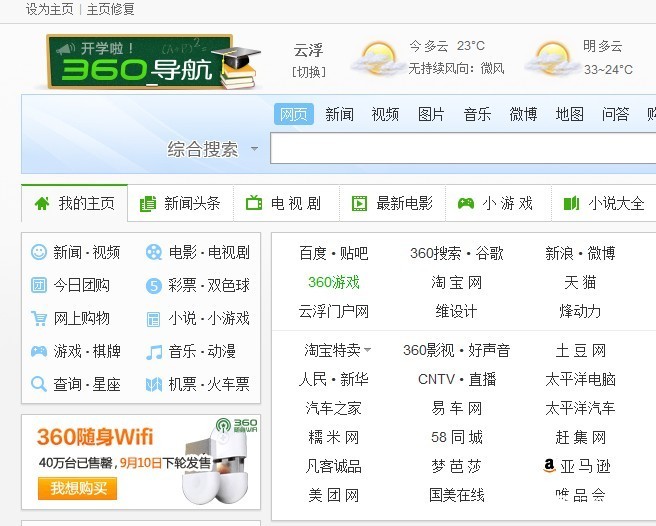Viewport: 656px width, 526px height.
Task: Click the book icon beside 小说大全
Action: click(x=571, y=203)
